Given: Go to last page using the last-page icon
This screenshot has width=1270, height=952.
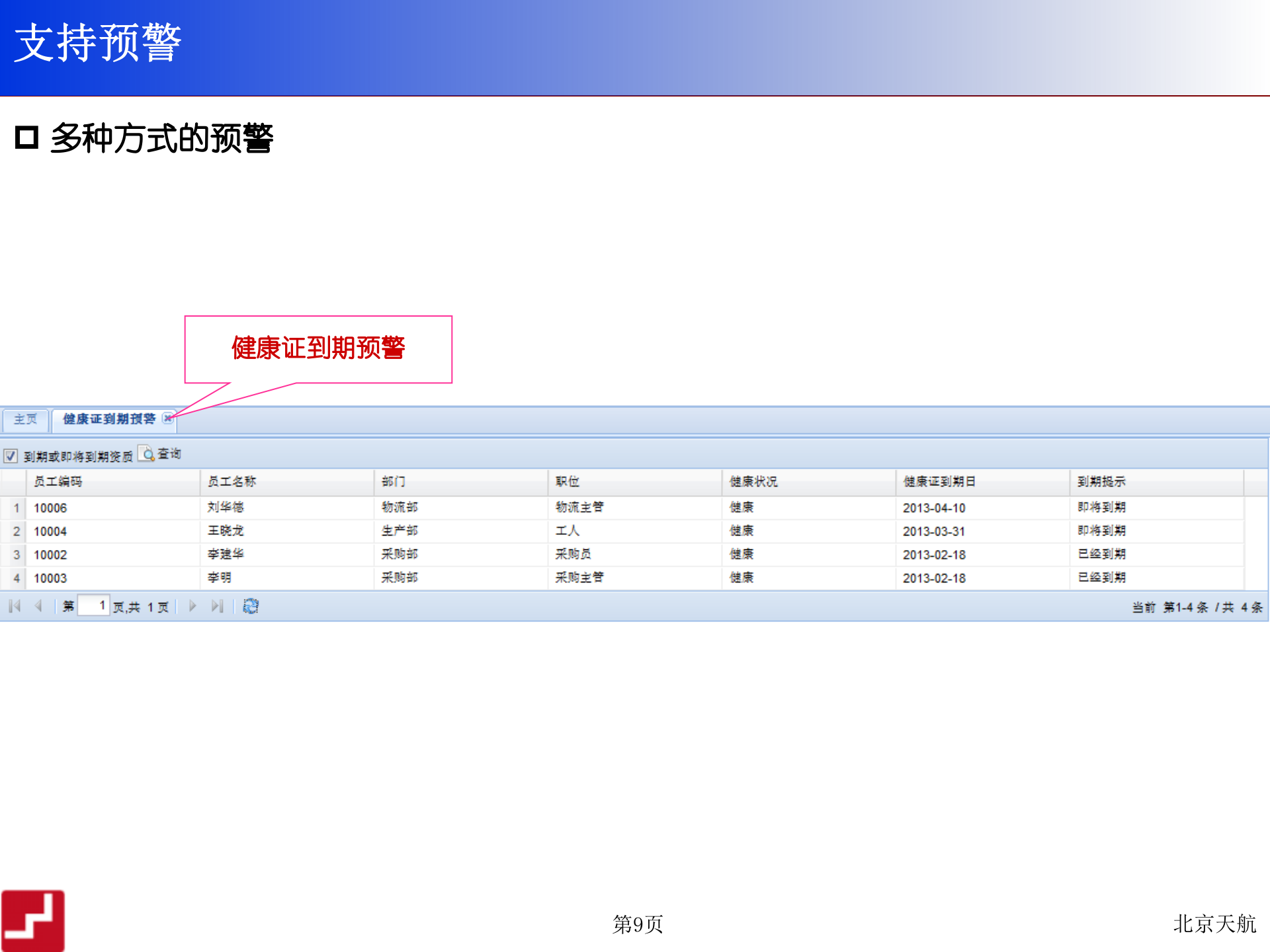Looking at the screenshot, I should click(x=217, y=606).
